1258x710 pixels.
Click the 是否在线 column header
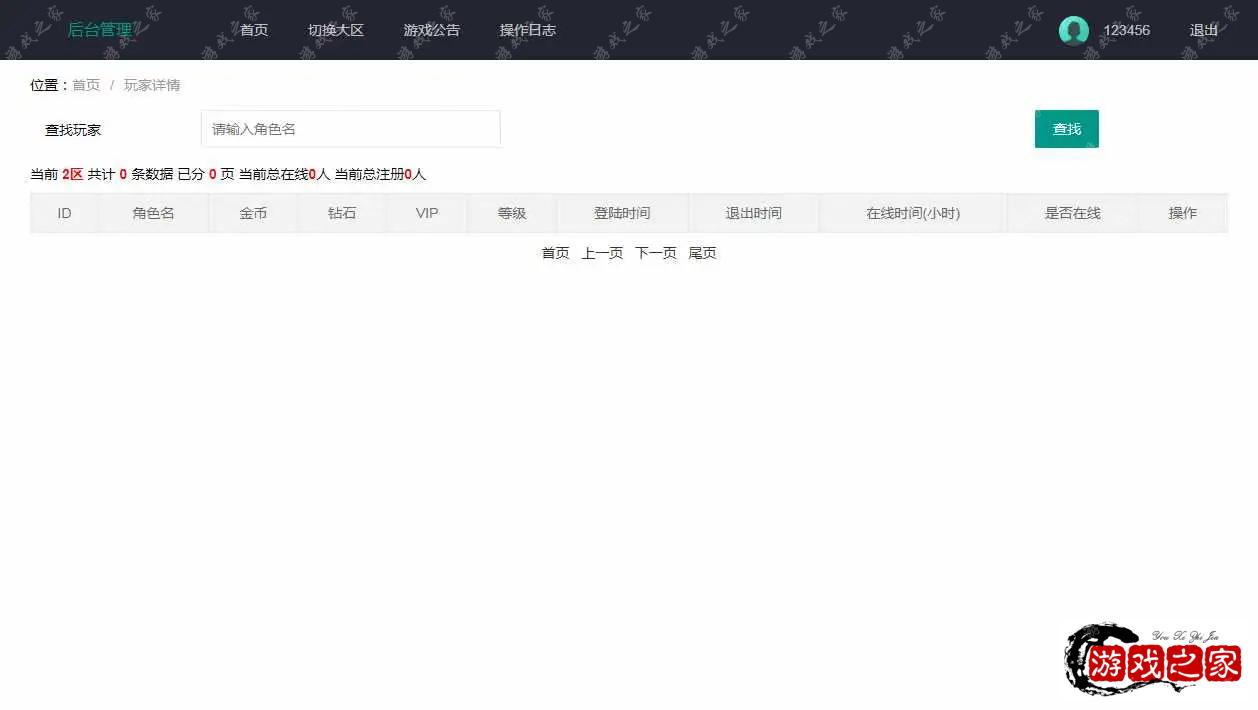[1072, 213]
